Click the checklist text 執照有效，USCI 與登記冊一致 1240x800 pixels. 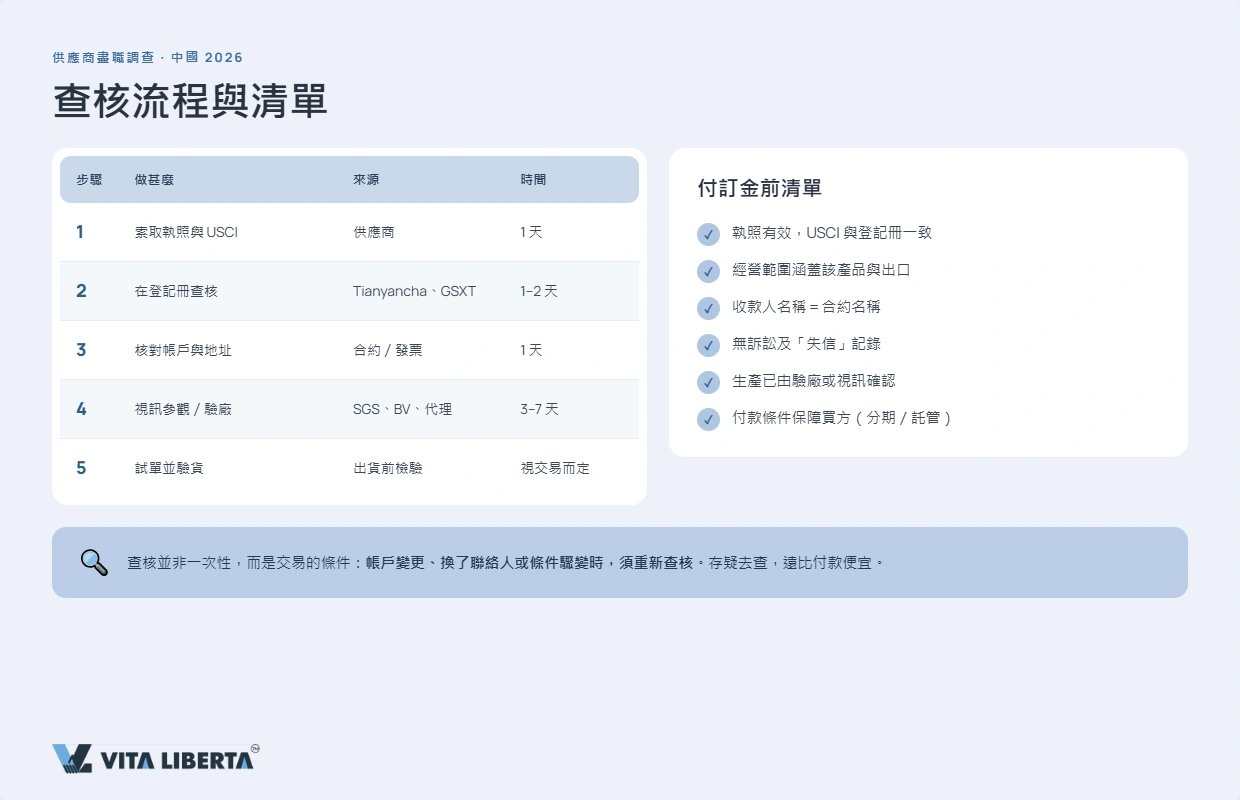(x=832, y=233)
